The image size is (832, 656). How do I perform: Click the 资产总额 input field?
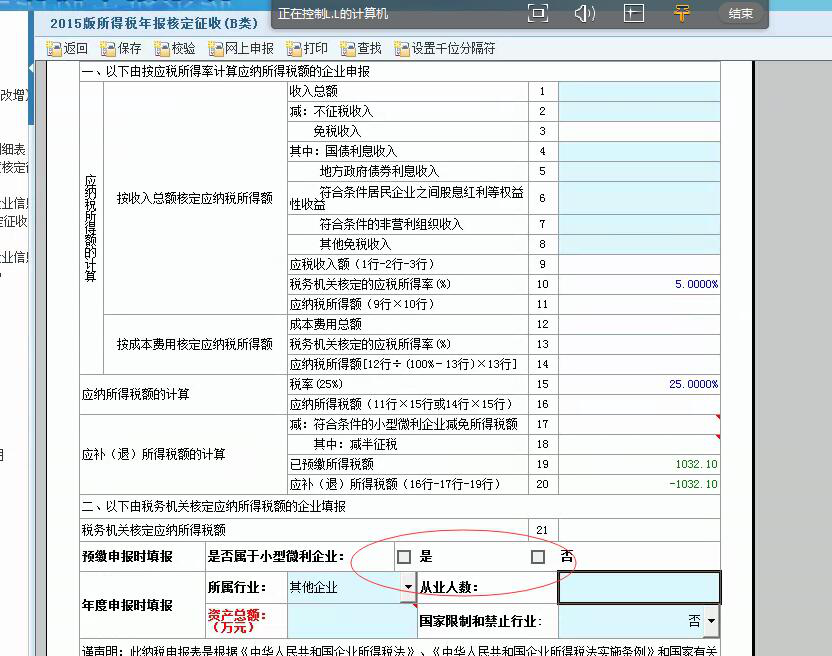(x=351, y=621)
